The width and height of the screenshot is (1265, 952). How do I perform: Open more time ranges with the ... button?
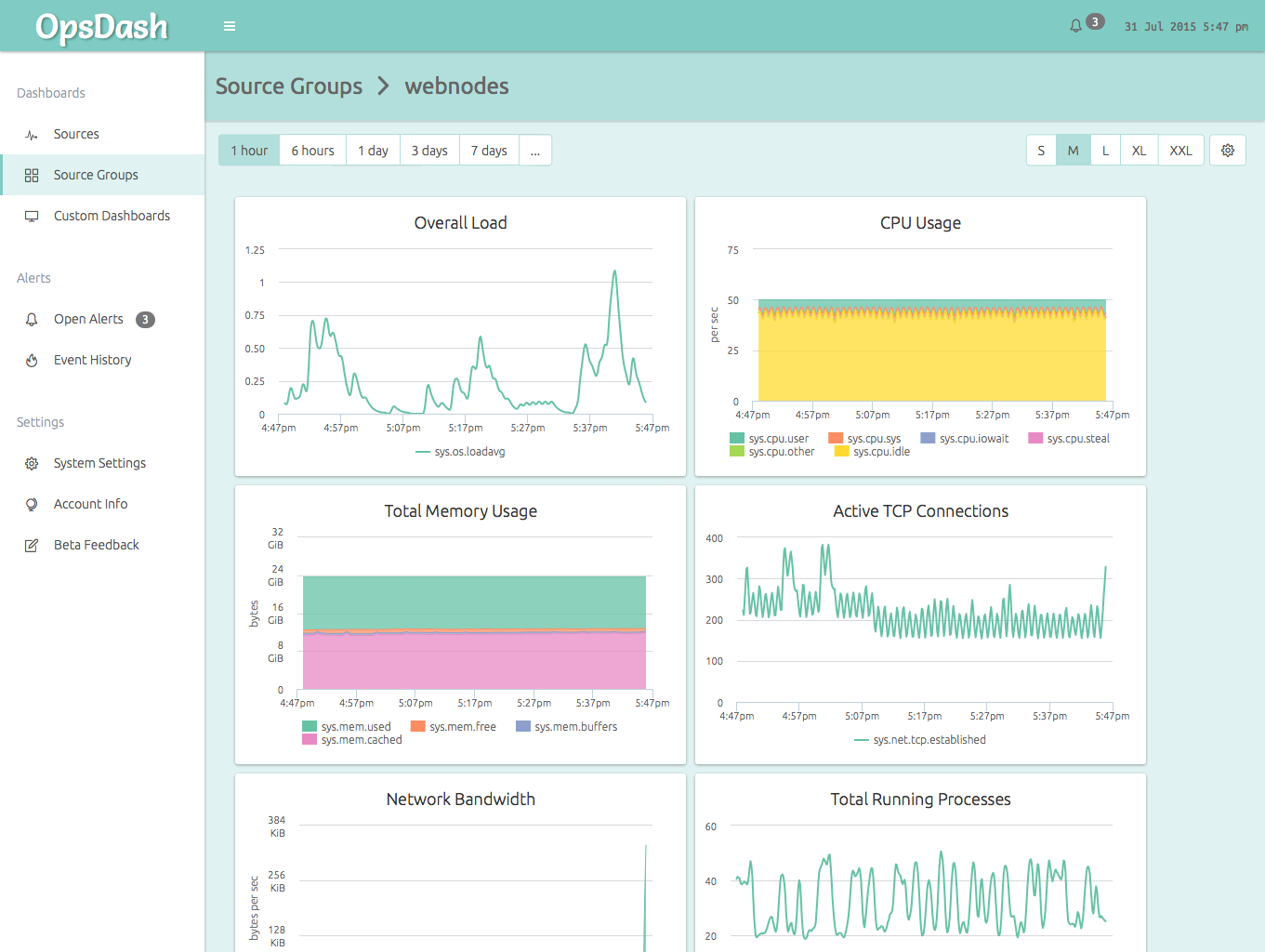(535, 150)
